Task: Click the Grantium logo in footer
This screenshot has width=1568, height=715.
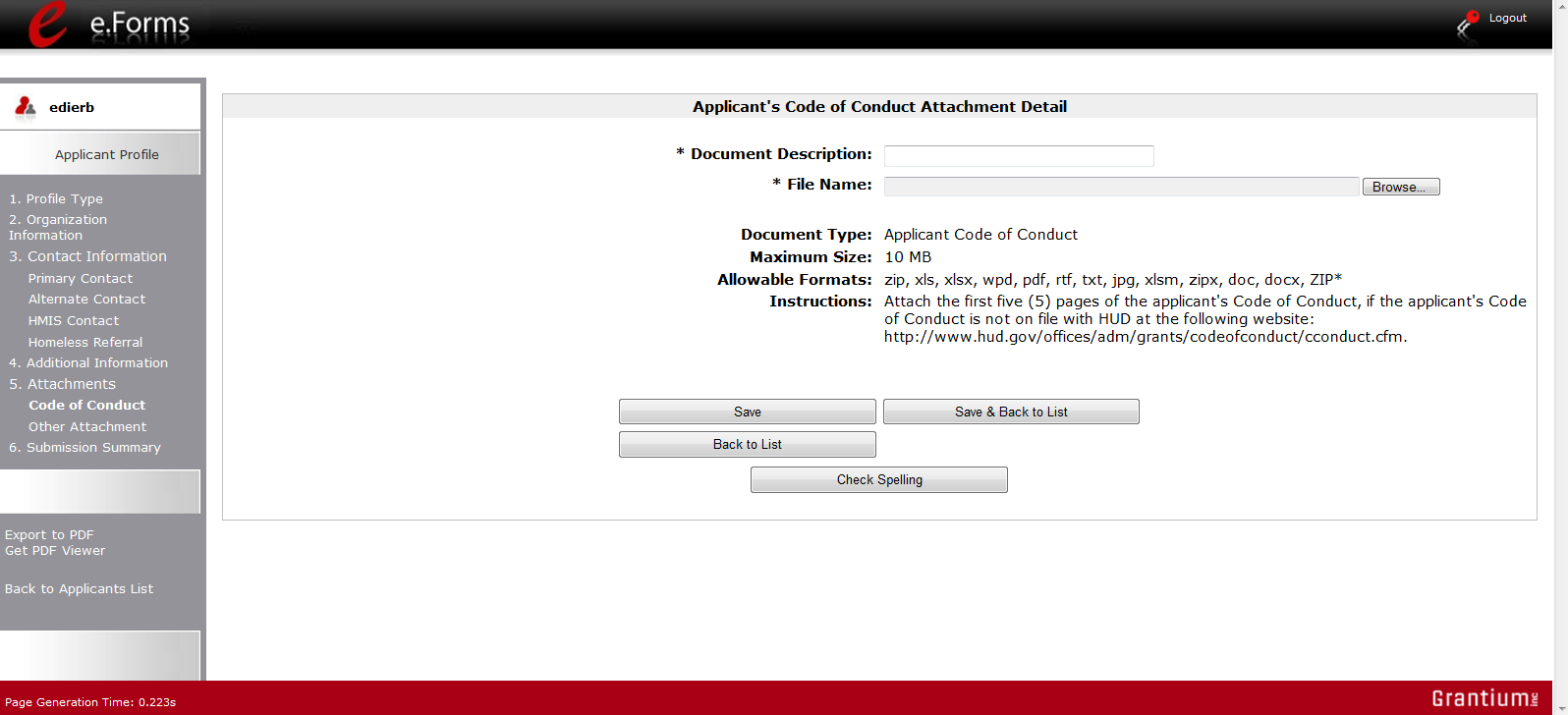Action: 1484,698
